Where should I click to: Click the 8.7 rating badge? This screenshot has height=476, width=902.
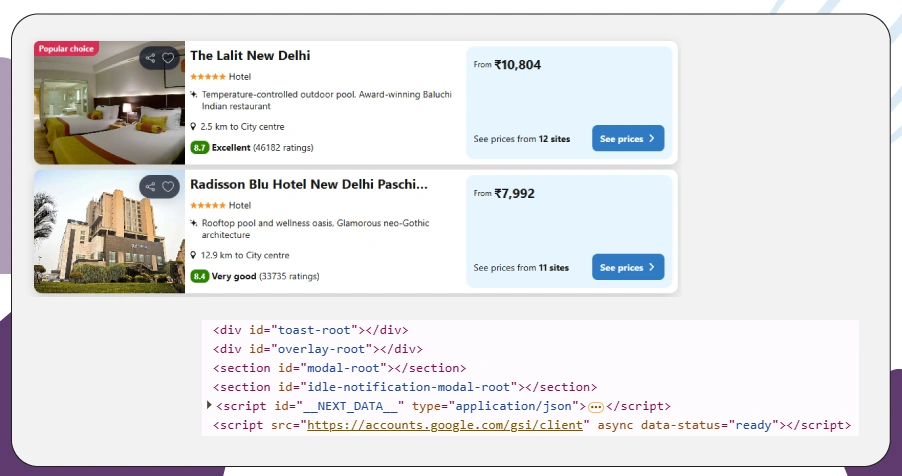[x=200, y=147]
